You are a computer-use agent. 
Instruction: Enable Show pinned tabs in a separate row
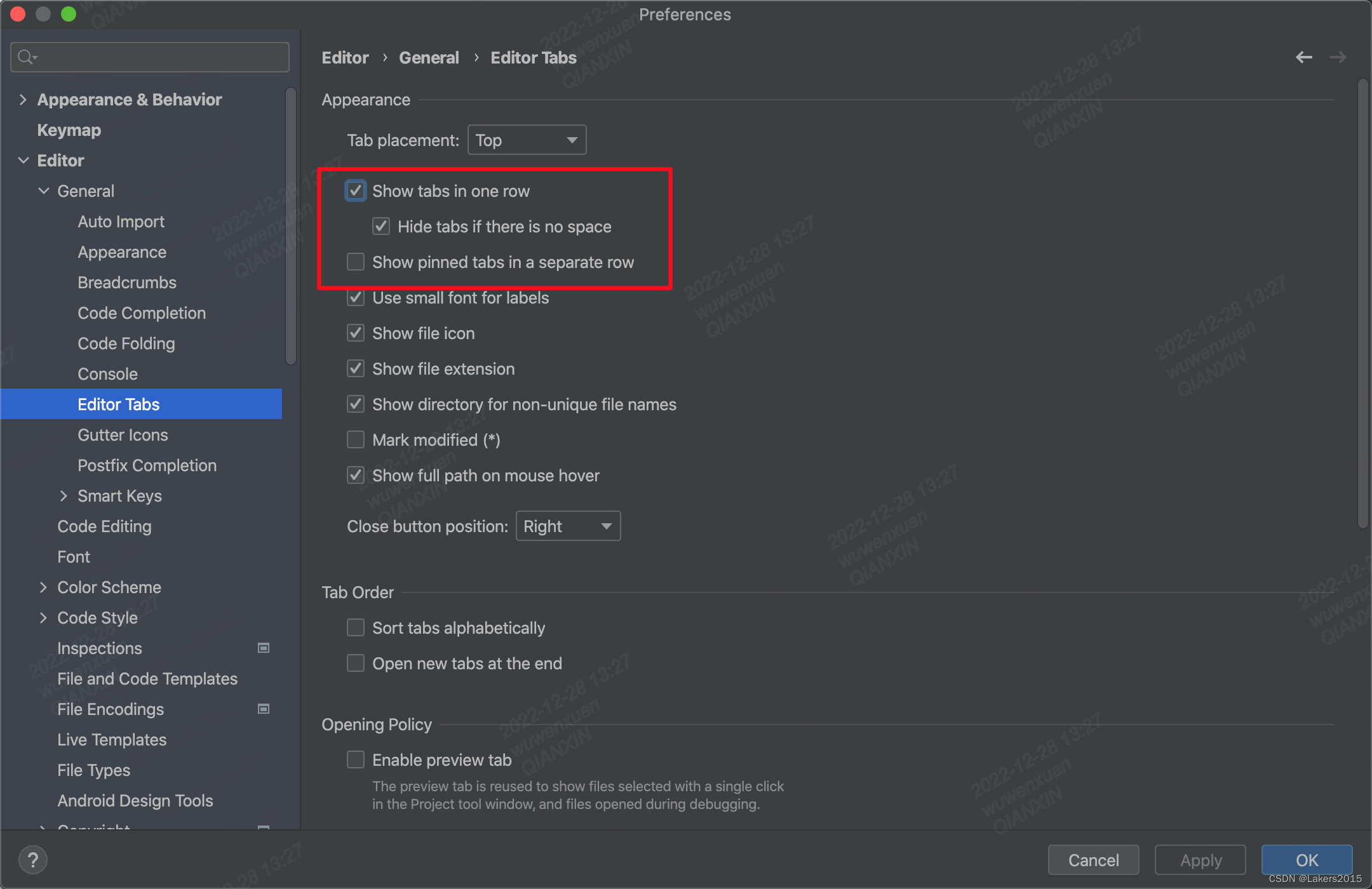[x=357, y=262]
